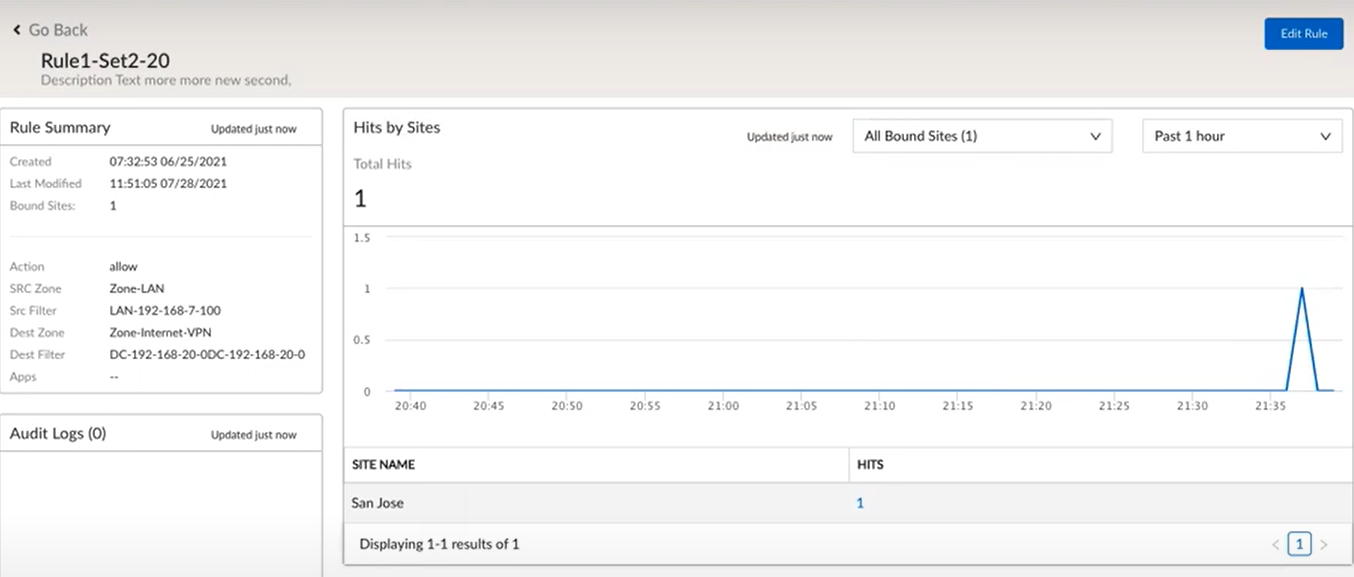Click the Audit Logs (0) panel header

[x=58, y=434]
